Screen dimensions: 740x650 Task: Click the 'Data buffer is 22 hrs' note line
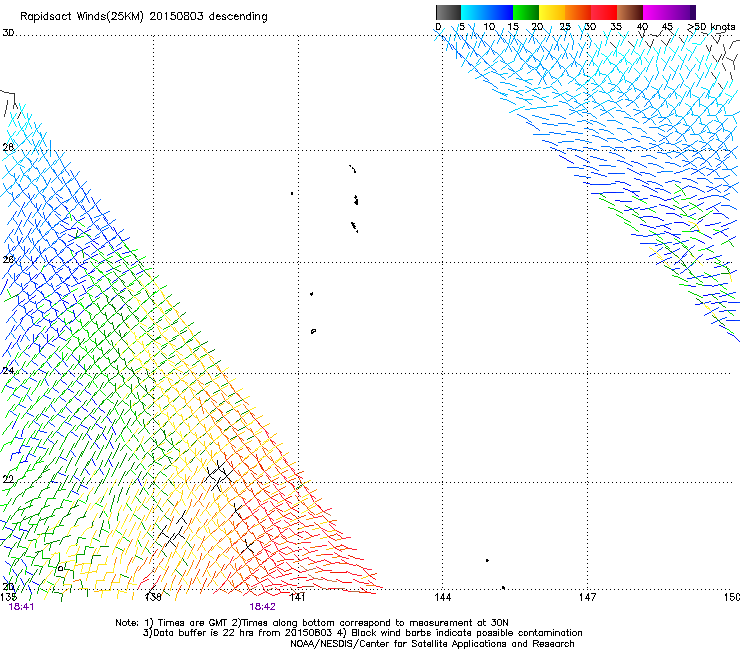362,633
